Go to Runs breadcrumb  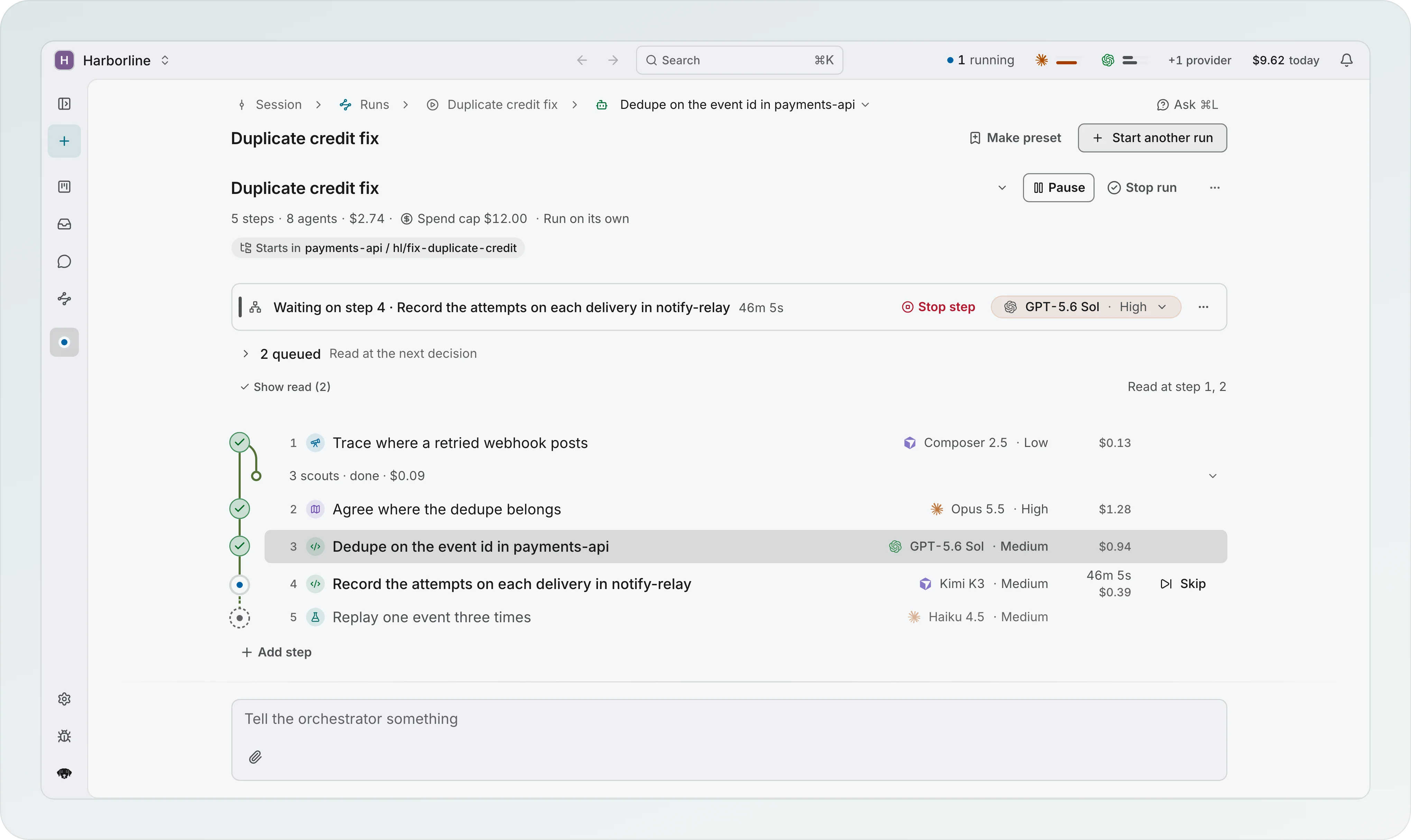[364, 105]
